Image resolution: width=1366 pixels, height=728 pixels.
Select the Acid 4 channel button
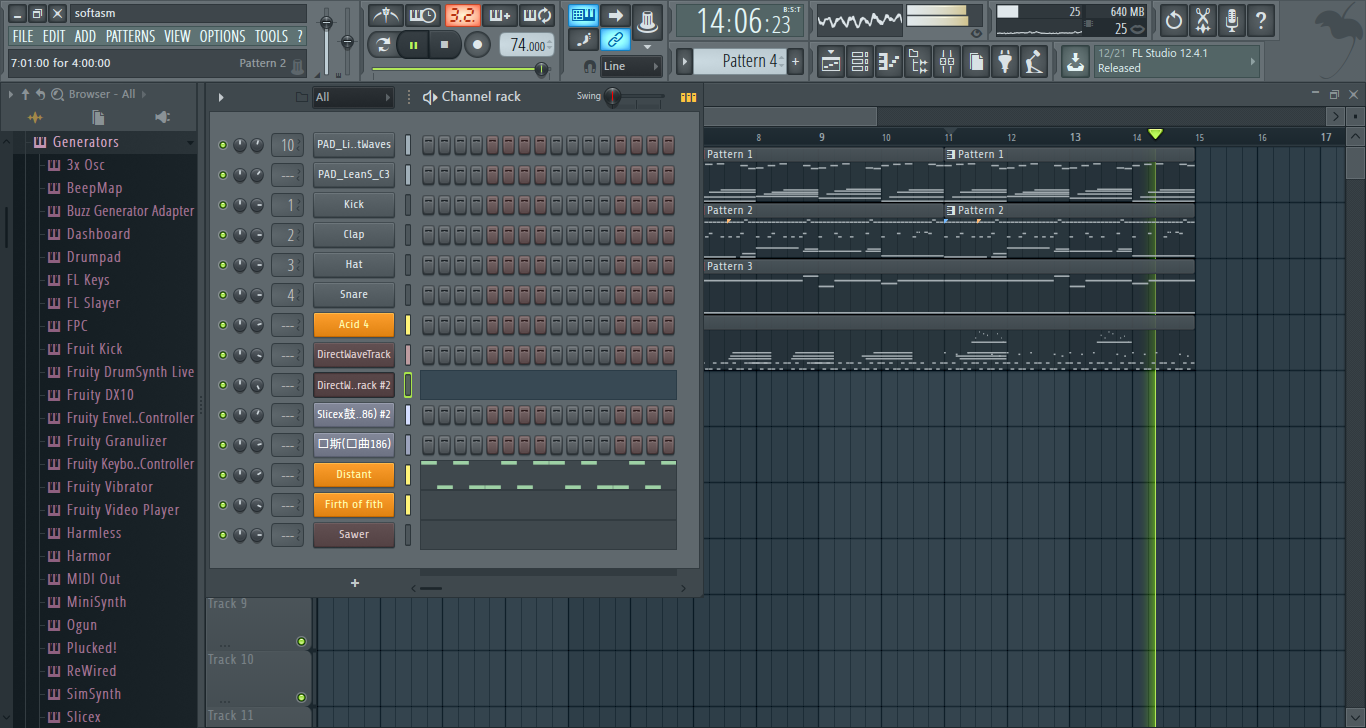coord(354,324)
